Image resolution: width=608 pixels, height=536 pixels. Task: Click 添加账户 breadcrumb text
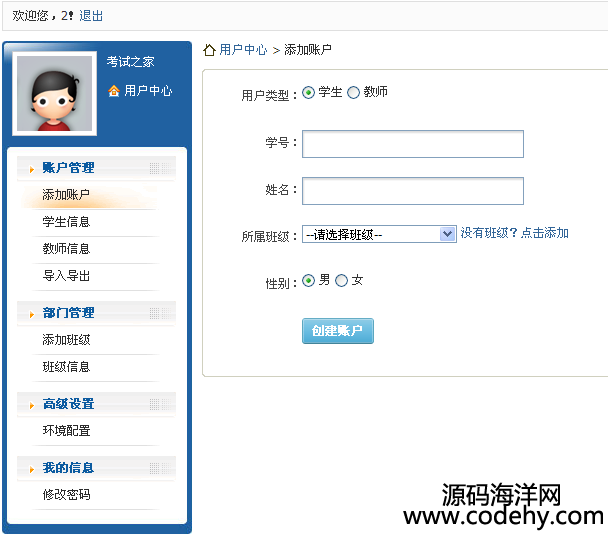308,50
